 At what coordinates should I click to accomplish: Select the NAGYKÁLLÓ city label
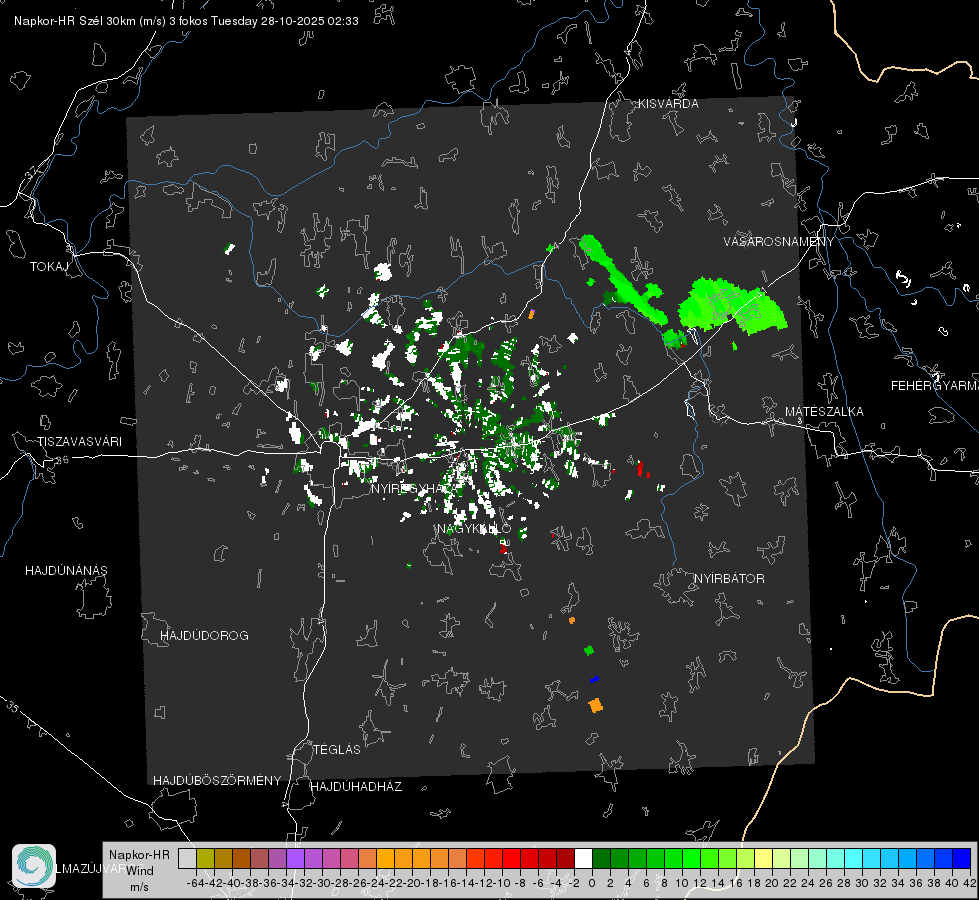coord(474,530)
